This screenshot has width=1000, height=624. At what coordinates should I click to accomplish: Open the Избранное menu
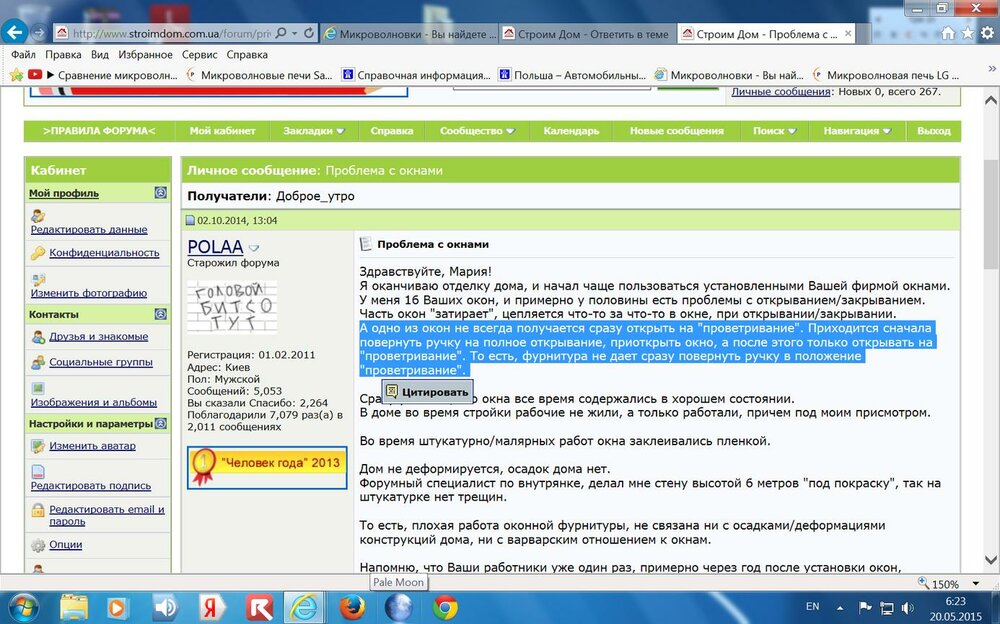(x=145, y=55)
